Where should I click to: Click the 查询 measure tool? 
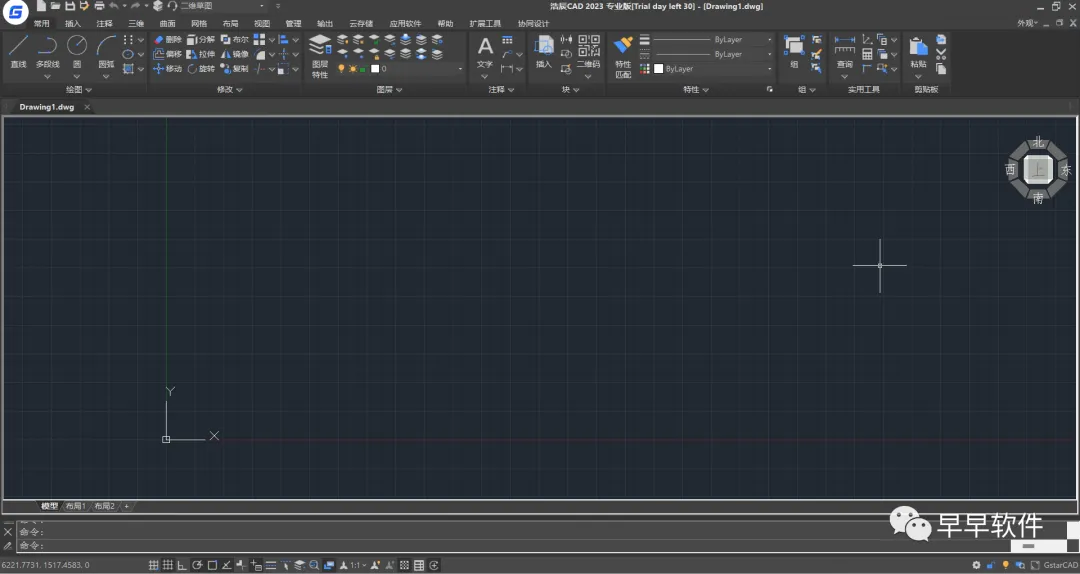click(844, 52)
